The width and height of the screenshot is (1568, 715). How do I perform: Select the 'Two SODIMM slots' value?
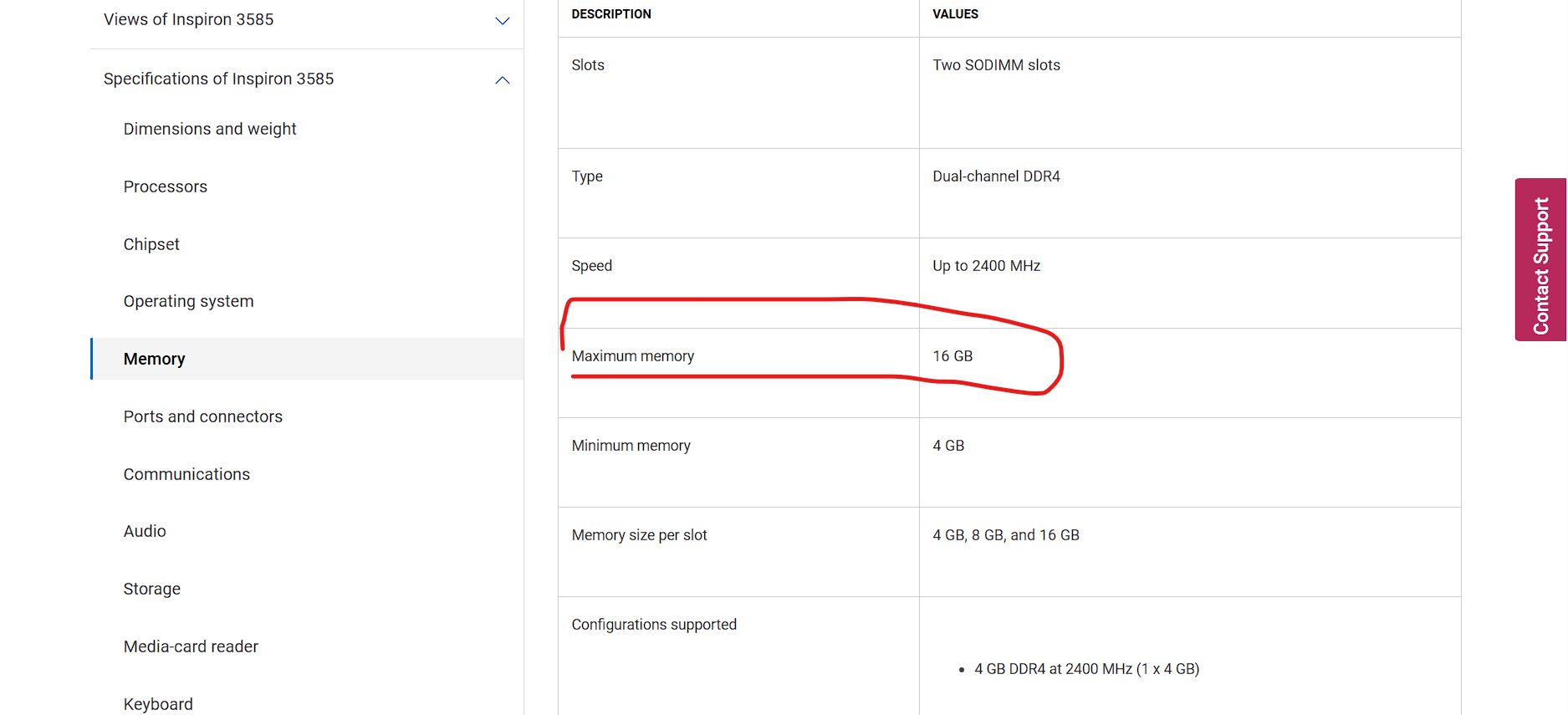pyautogui.click(x=996, y=65)
